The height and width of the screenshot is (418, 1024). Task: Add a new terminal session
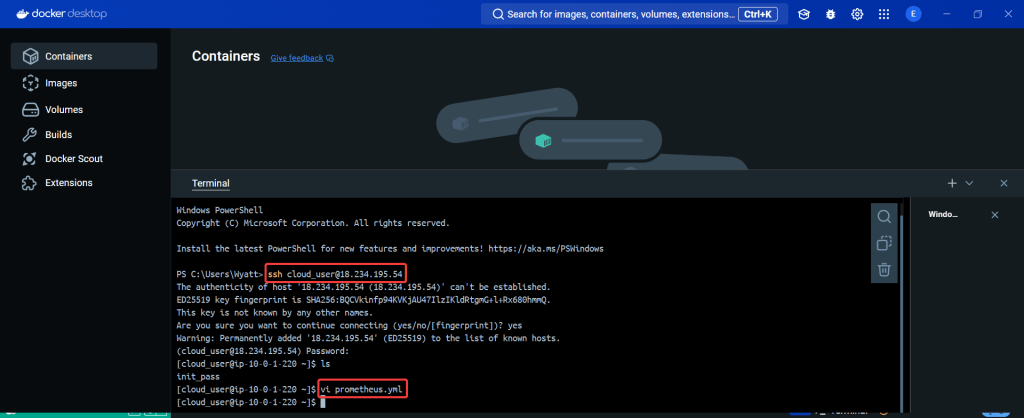click(952, 184)
